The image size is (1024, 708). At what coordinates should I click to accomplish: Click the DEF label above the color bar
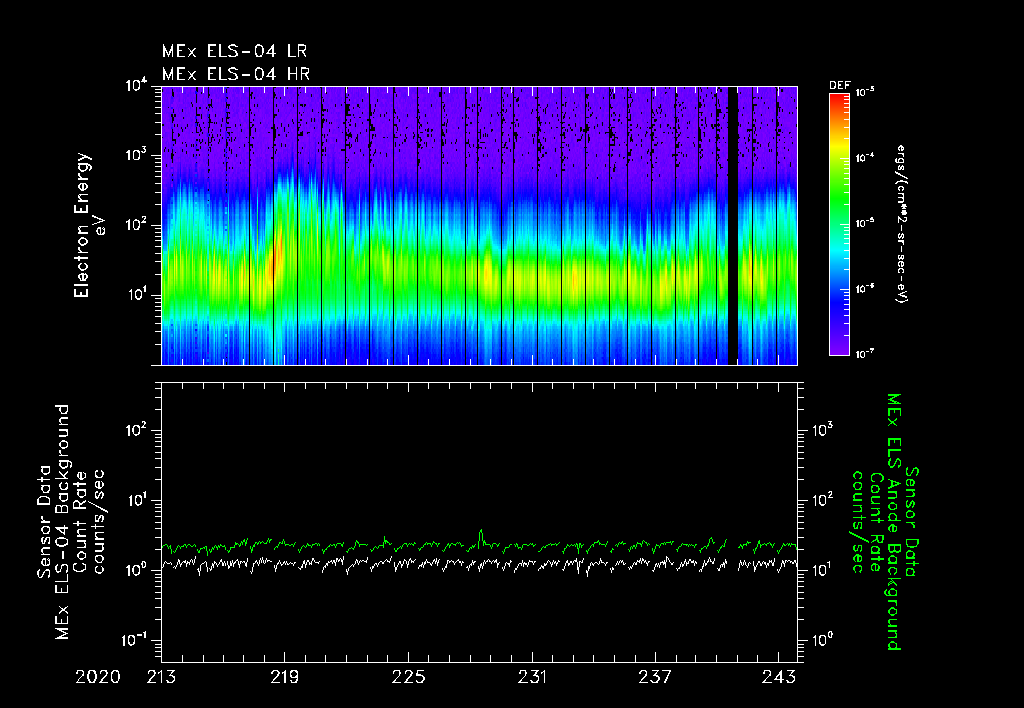(x=840, y=86)
